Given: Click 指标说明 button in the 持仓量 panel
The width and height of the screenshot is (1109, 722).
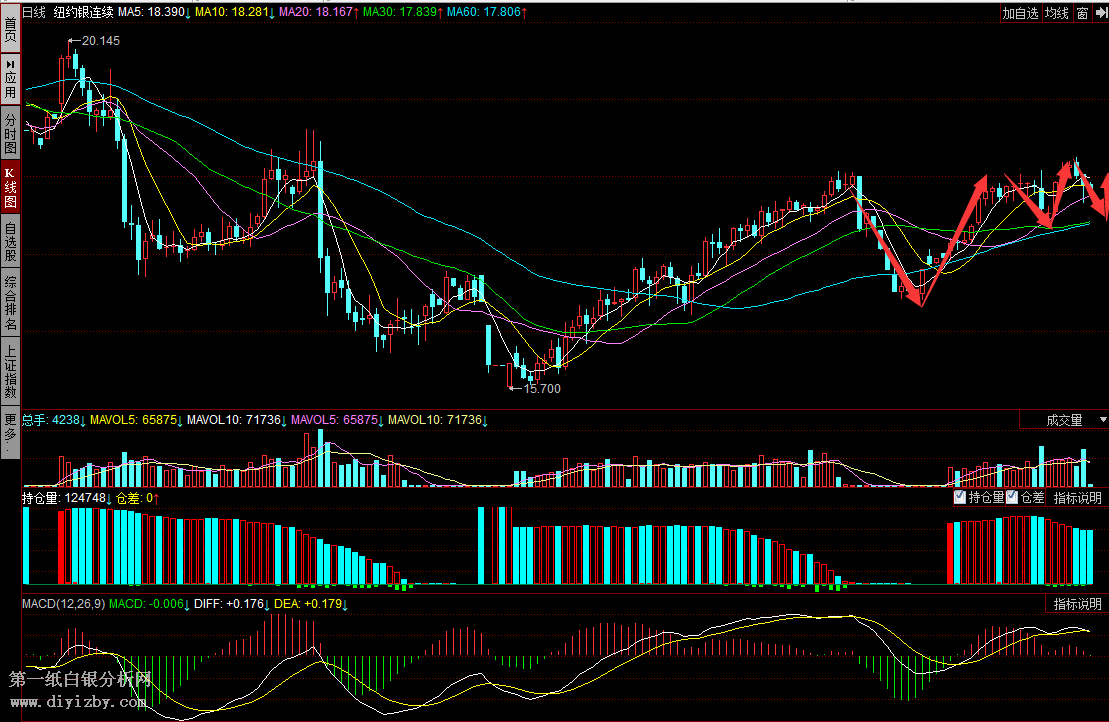Looking at the screenshot, I should point(1077,497).
